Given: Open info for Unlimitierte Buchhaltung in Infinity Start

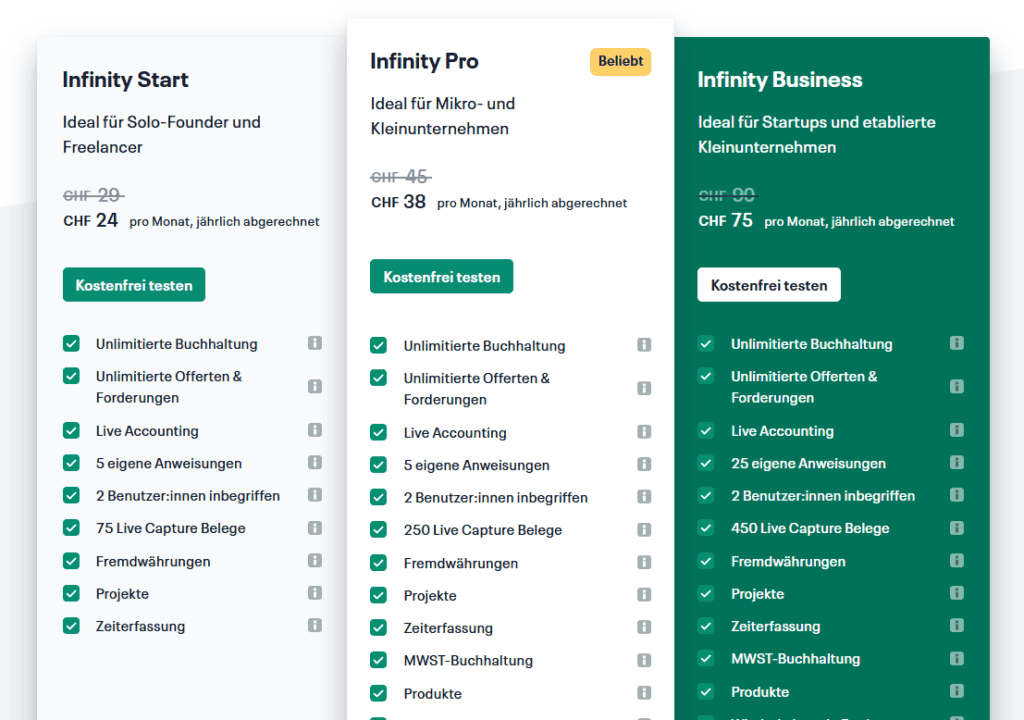Looking at the screenshot, I should pyautogui.click(x=315, y=343).
